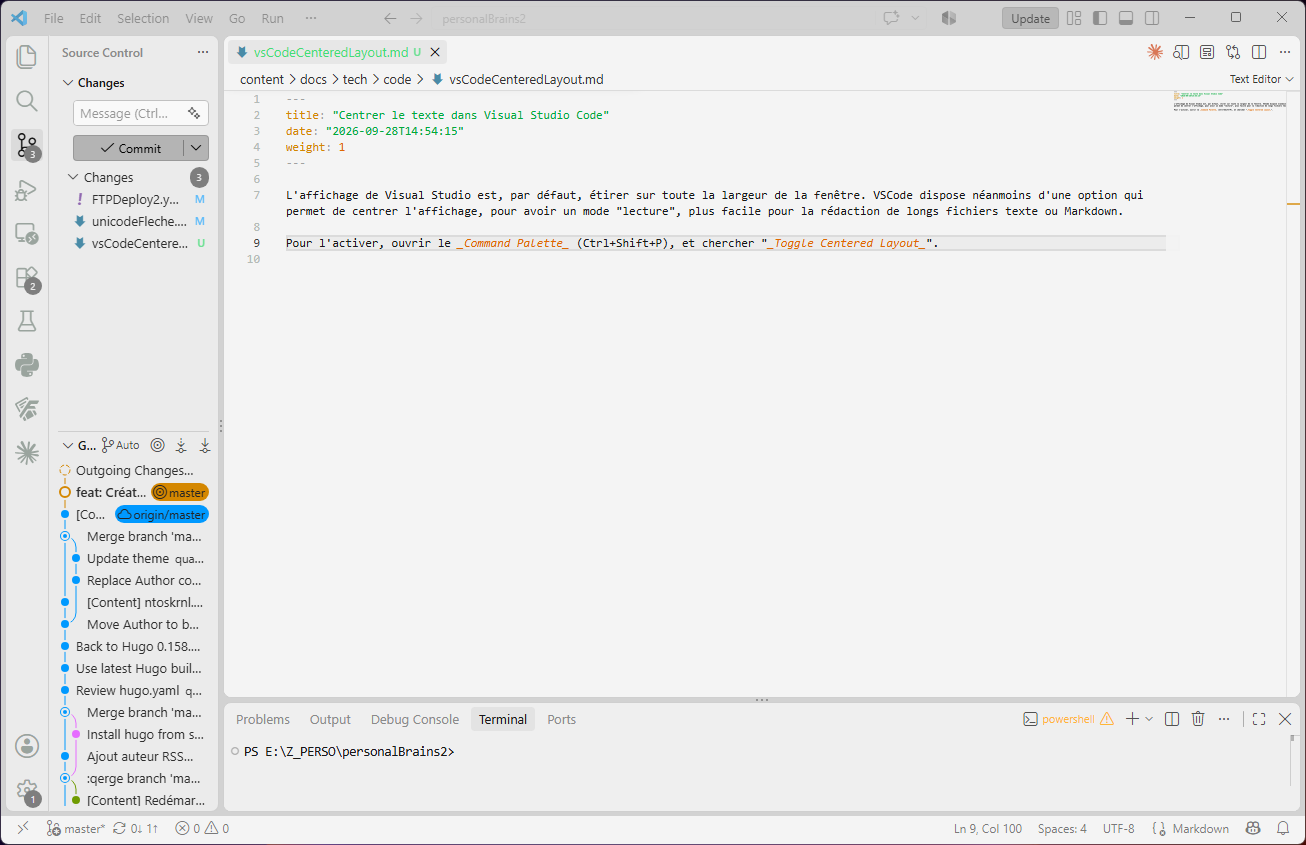This screenshot has height=845, width=1306.
Task: Click the open changes compare icon
Action: [x=1233, y=52]
